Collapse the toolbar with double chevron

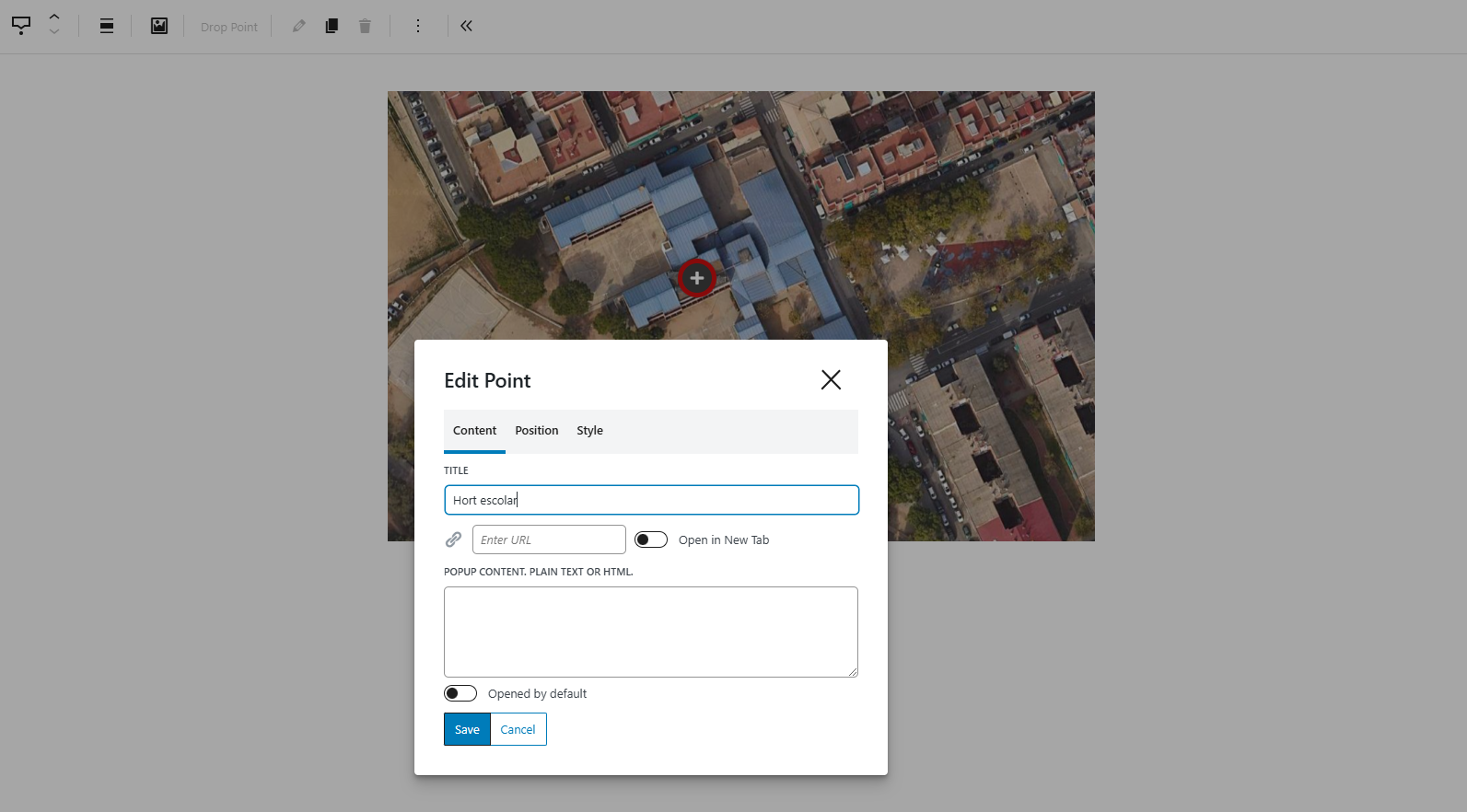467,26
